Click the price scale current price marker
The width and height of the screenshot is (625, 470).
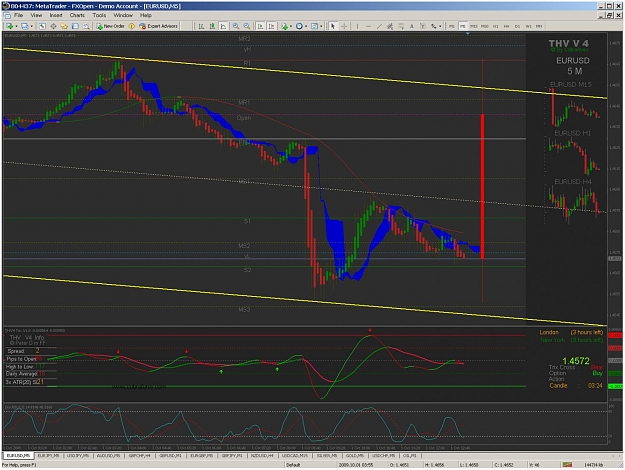pyautogui.click(x=615, y=259)
